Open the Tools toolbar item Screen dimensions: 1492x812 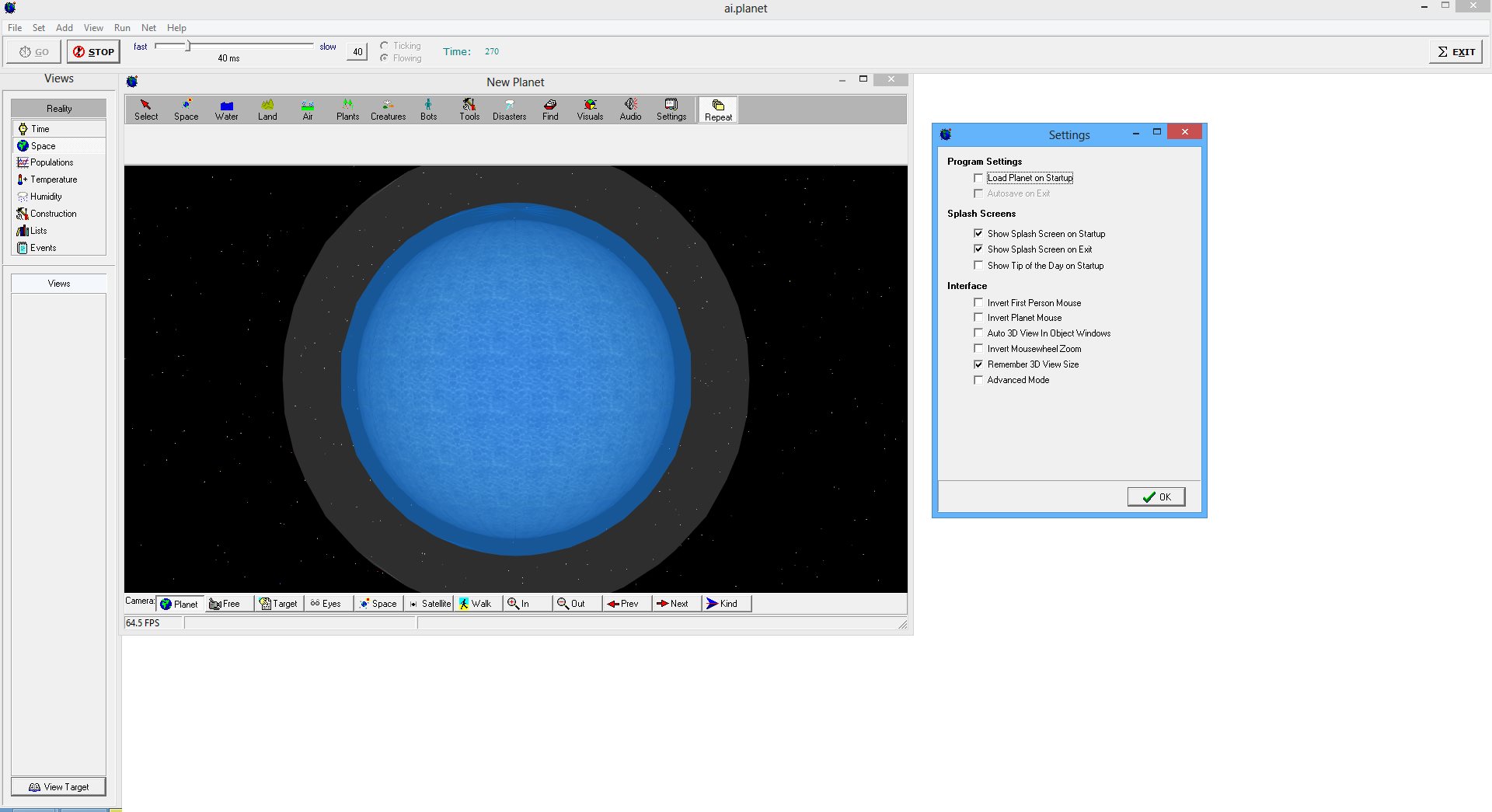click(469, 110)
